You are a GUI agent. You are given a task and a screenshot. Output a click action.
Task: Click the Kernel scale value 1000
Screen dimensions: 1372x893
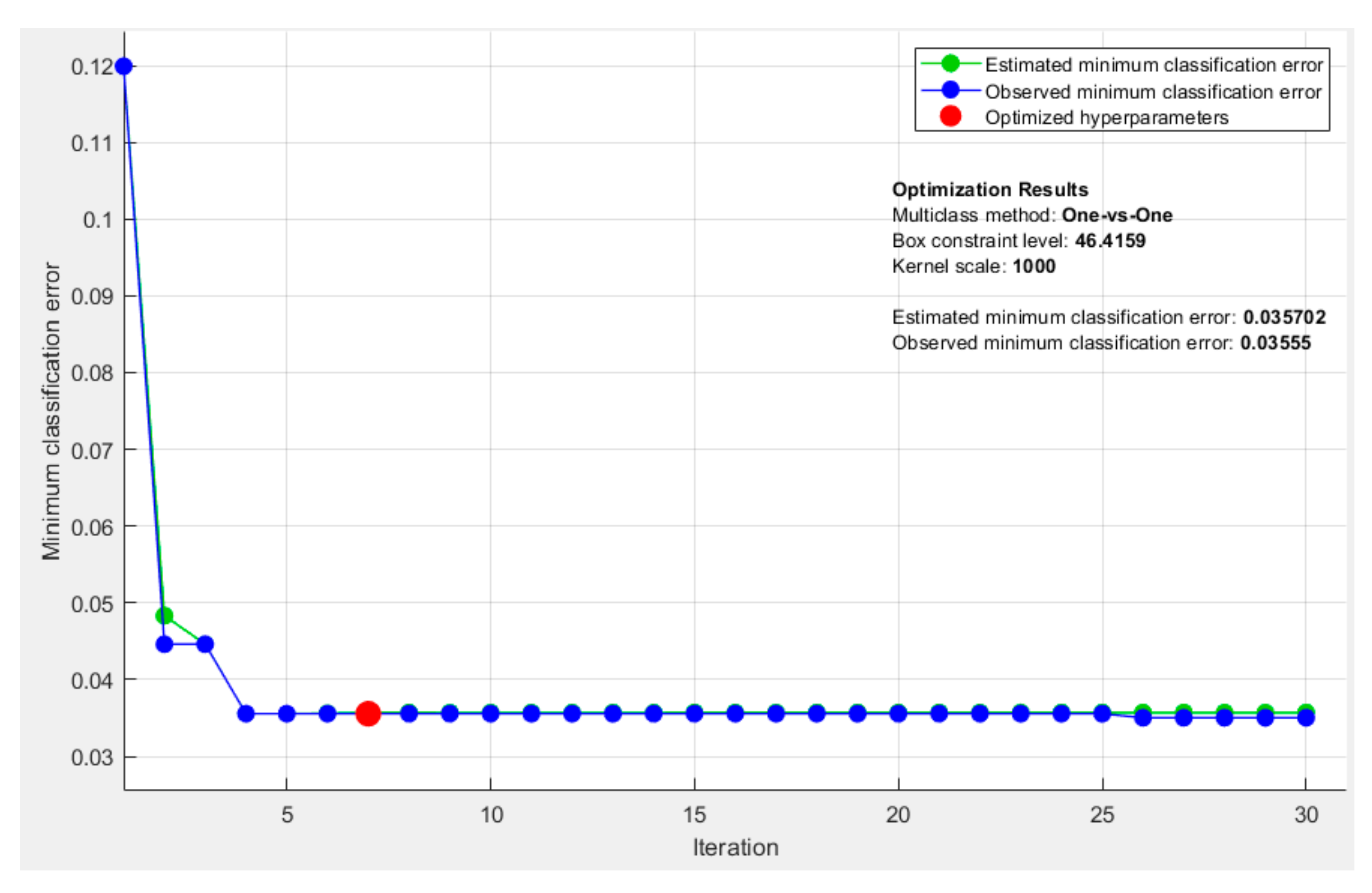coord(1034,266)
